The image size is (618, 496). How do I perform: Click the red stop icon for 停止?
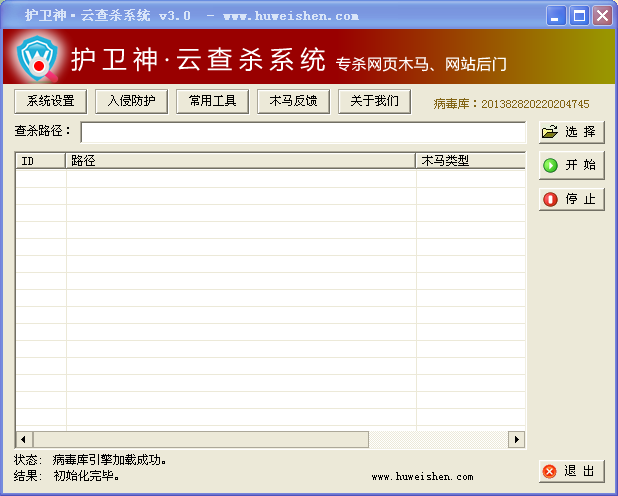click(550, 199)
